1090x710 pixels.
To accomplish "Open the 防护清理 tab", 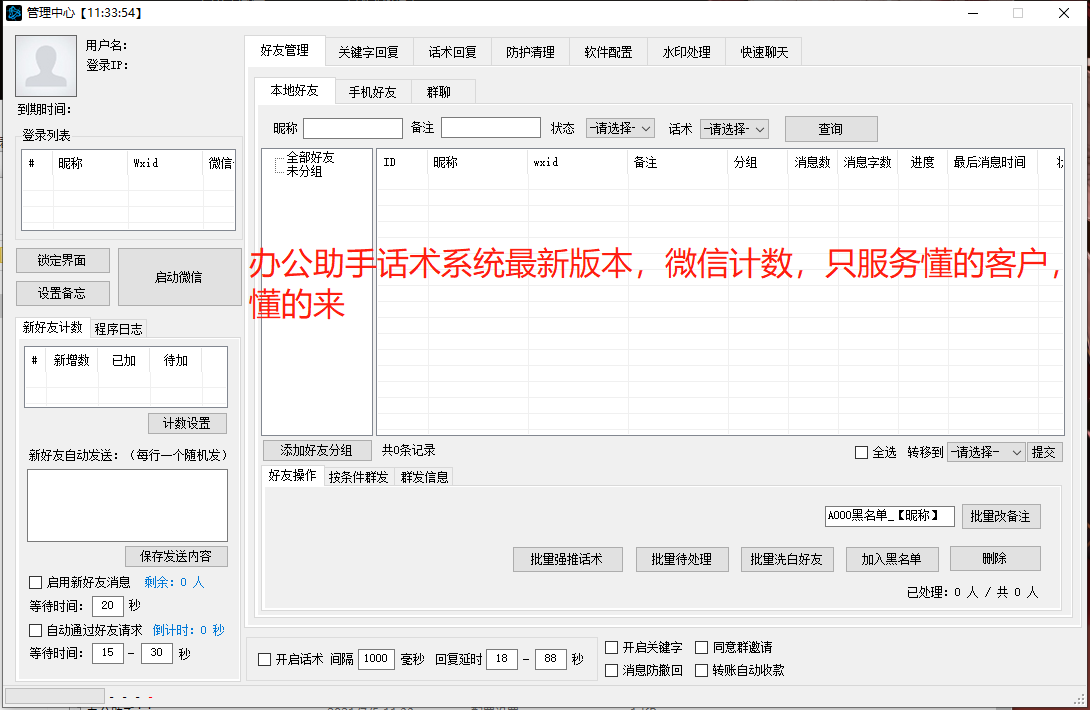I will point(530,52).
